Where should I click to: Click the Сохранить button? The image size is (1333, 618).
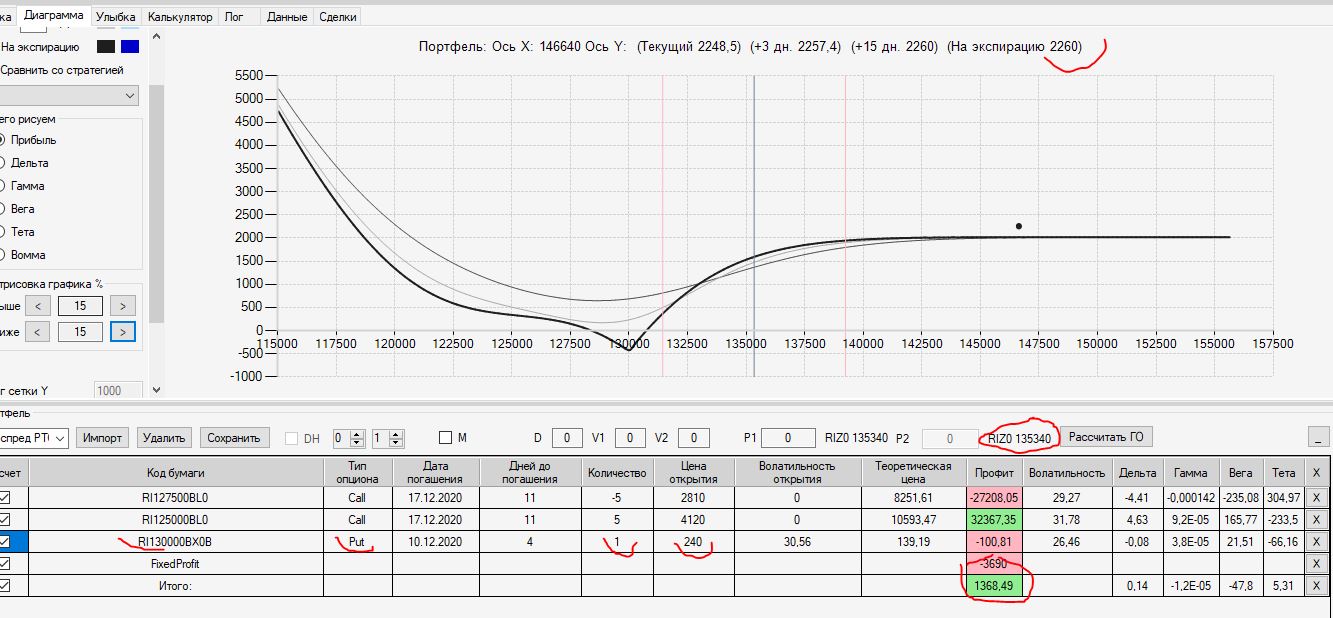pos(236,437)
